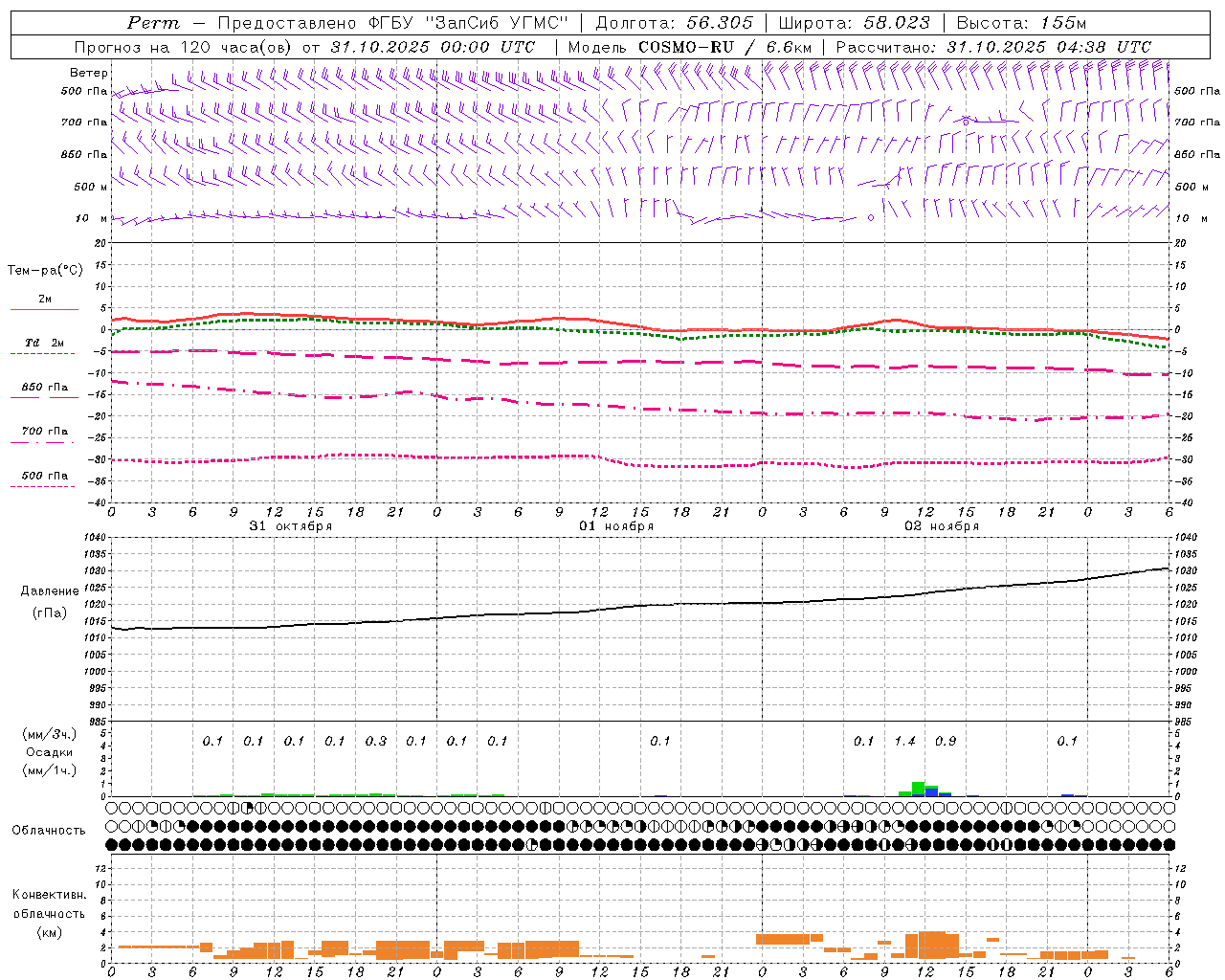Select the "Td 2м" legend entry
1225x980 pixels.
(45, 343)
